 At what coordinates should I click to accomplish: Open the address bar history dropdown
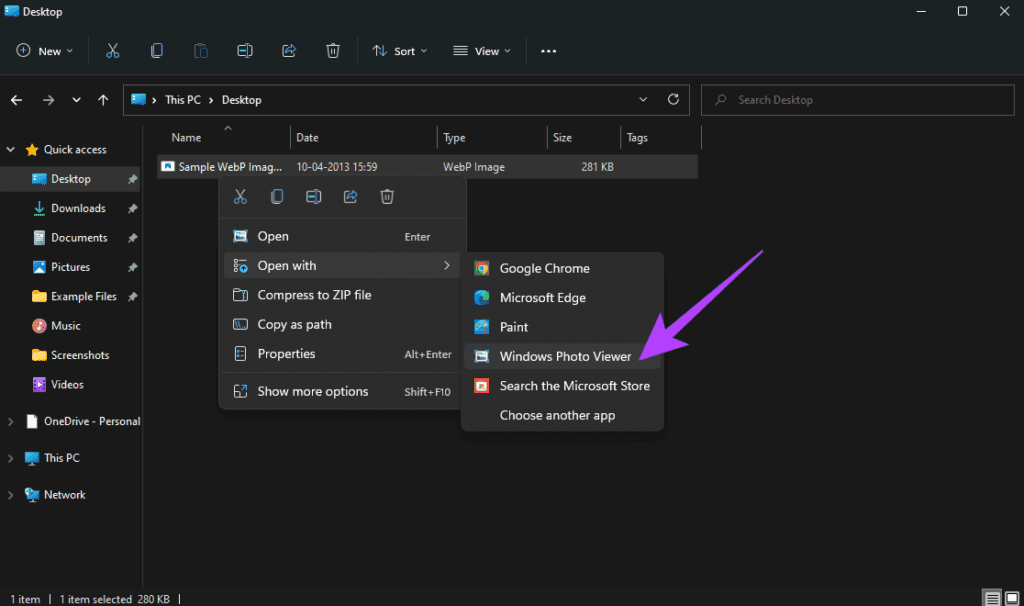tap(643, 99)
